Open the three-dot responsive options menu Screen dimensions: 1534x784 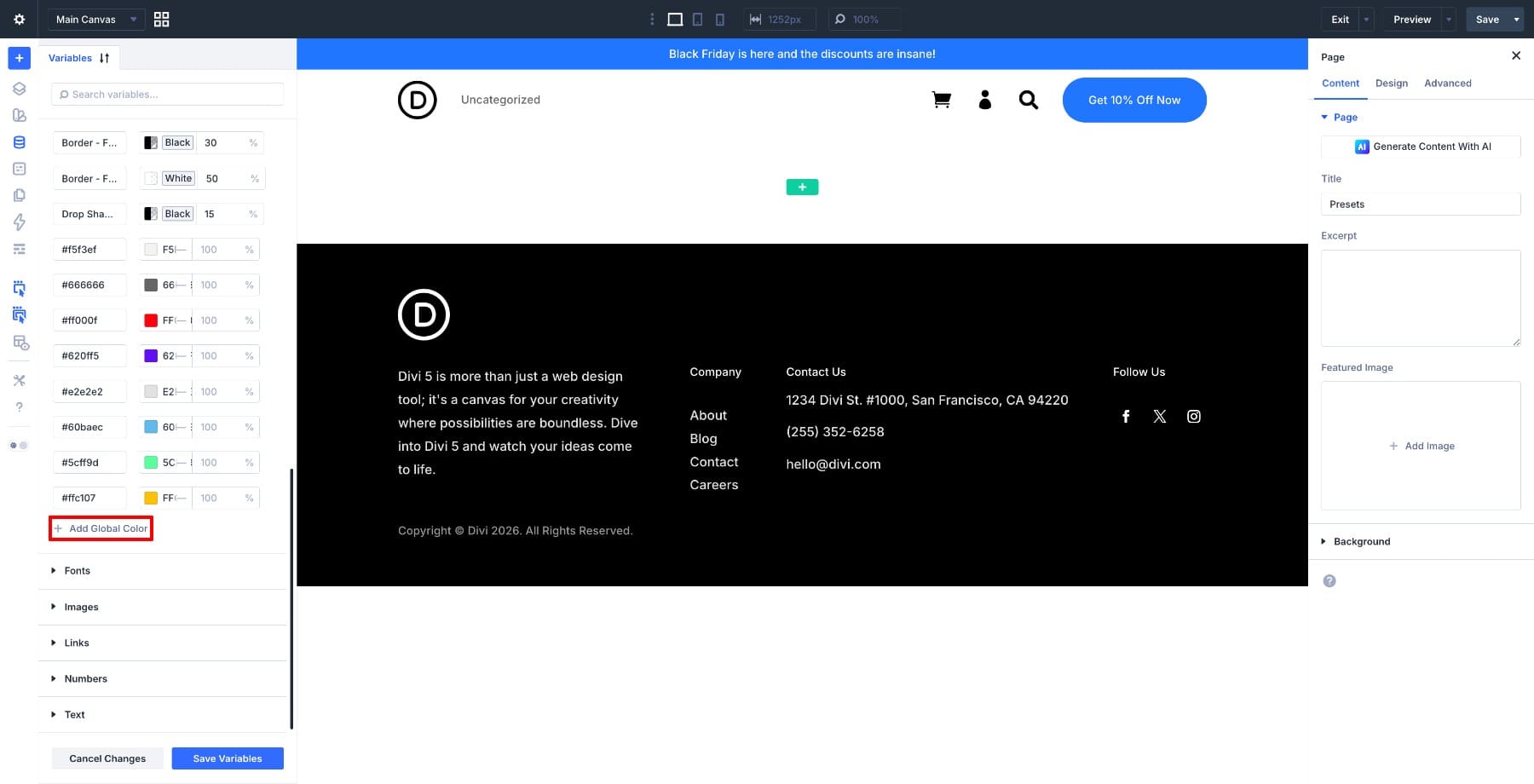652,19
